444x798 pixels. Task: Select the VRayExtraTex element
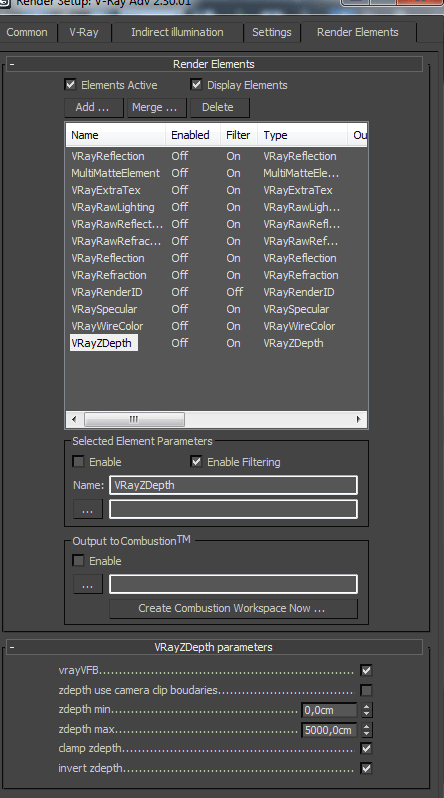click(x=106, y=190)
